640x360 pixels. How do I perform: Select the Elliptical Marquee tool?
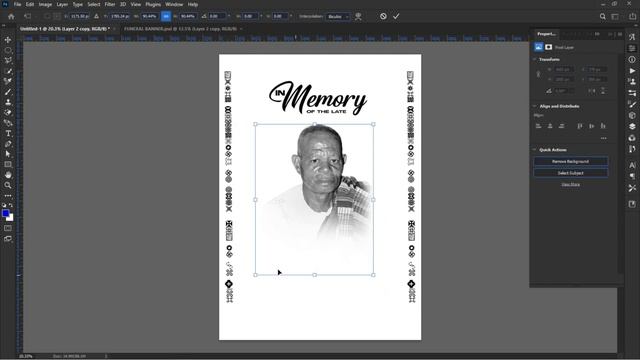(8, 50)
